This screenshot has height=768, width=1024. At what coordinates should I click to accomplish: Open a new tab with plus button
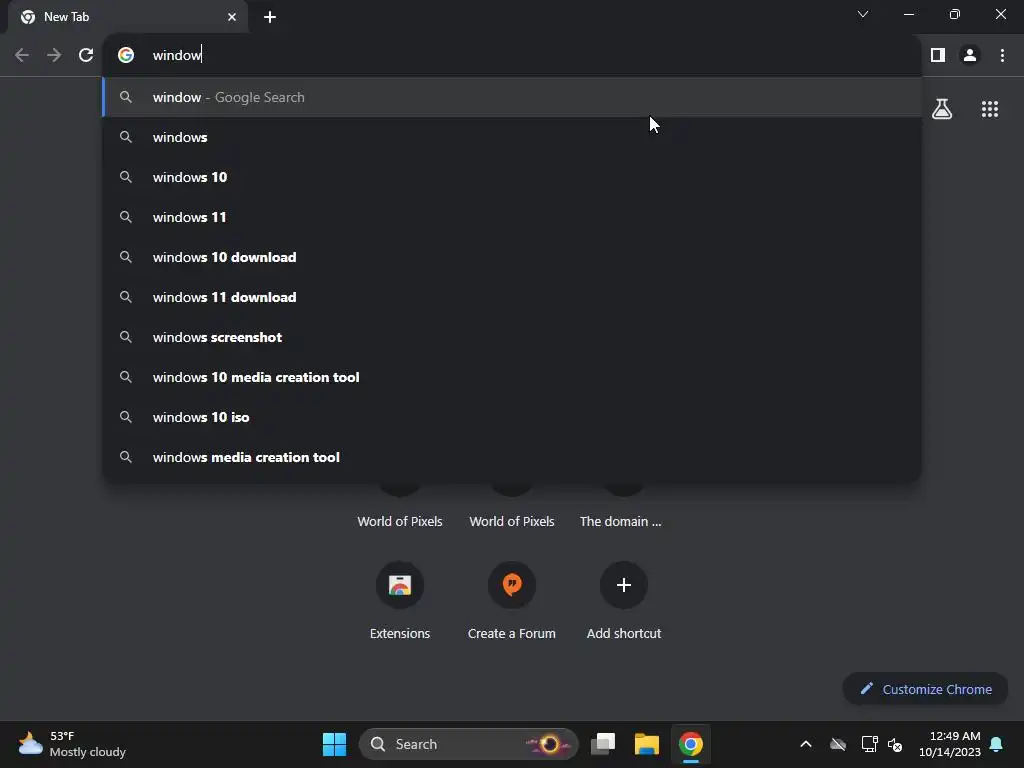pos(270,17)
